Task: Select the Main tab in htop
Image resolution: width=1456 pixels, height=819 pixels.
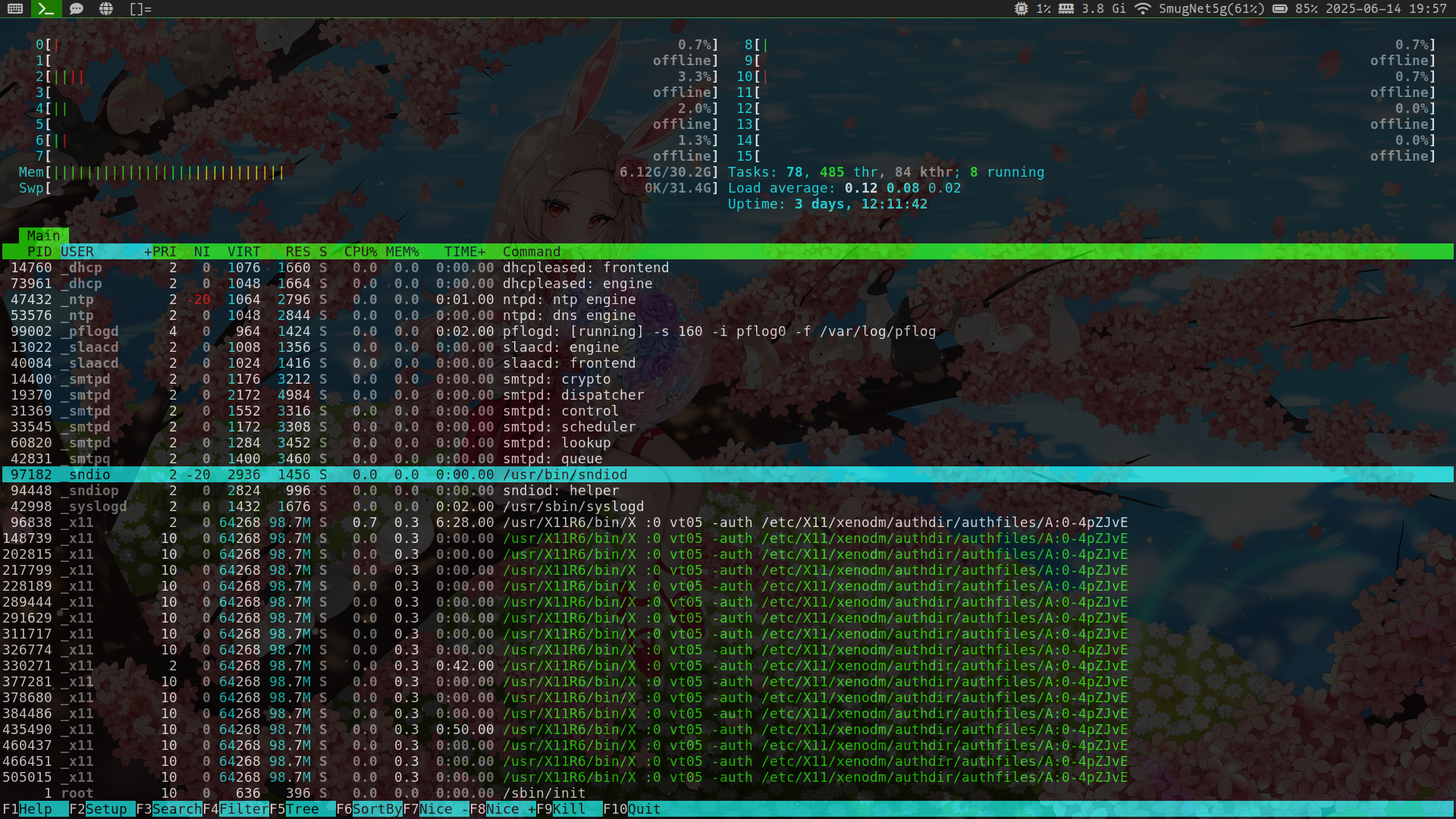Action: pos(43,236)
